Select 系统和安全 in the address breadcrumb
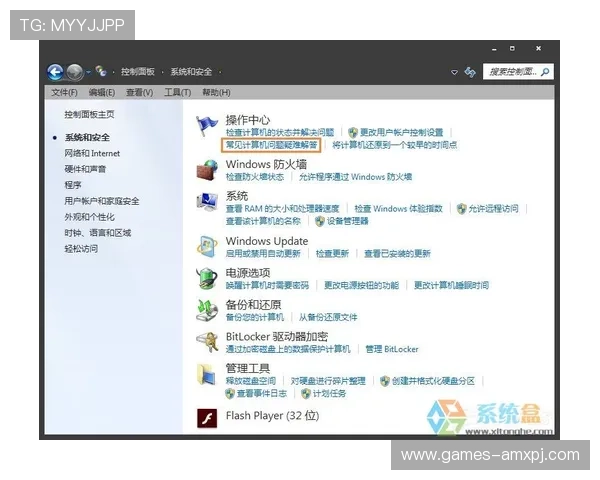This screenshot has height=480, width=600. pos(191,72)
